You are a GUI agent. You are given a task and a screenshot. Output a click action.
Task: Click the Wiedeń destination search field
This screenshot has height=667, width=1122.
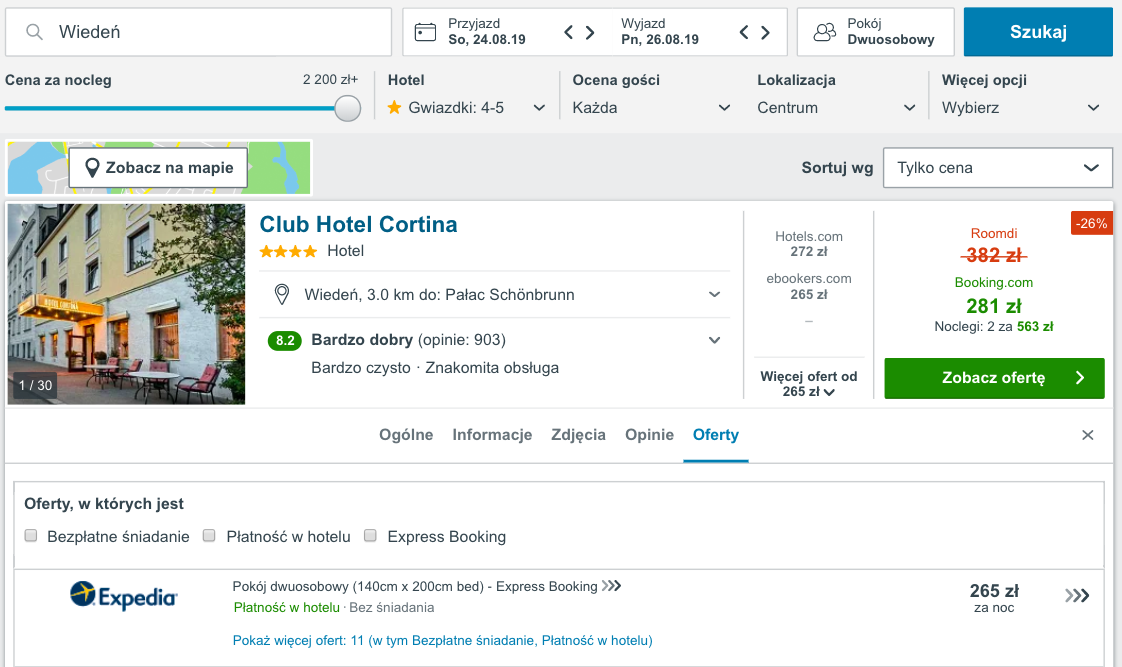tap(198, 32)
